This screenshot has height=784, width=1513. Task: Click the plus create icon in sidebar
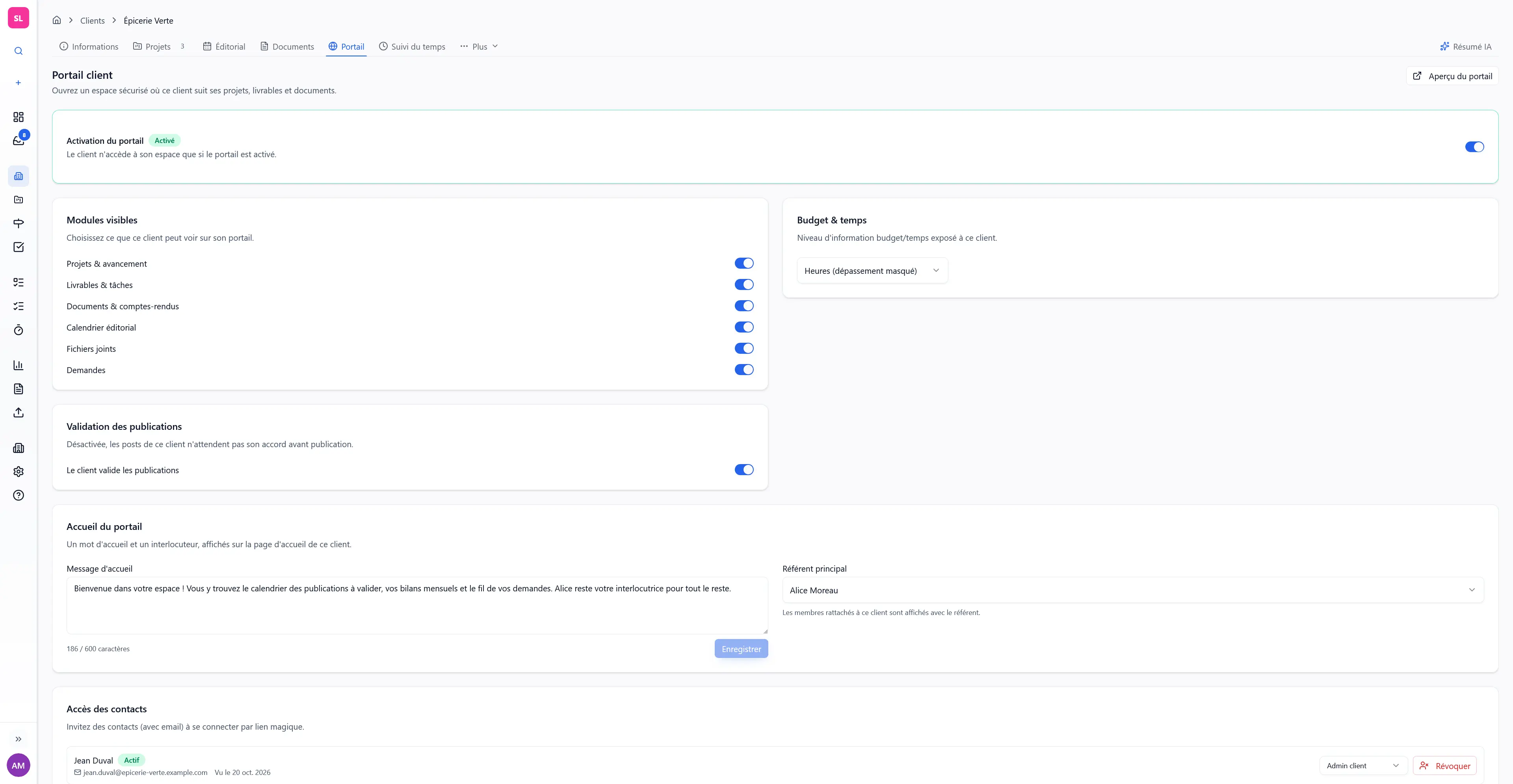click(x=18, y=83)
